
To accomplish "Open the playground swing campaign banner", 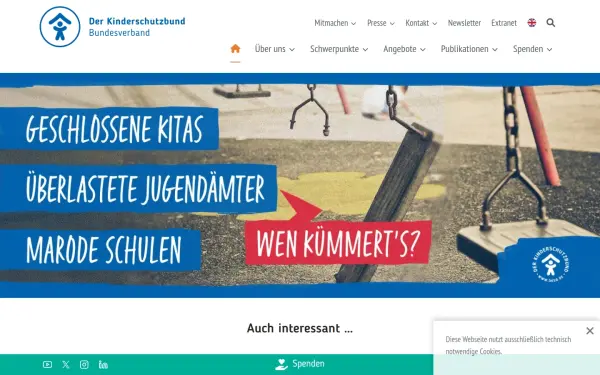I will coord(300,185).
